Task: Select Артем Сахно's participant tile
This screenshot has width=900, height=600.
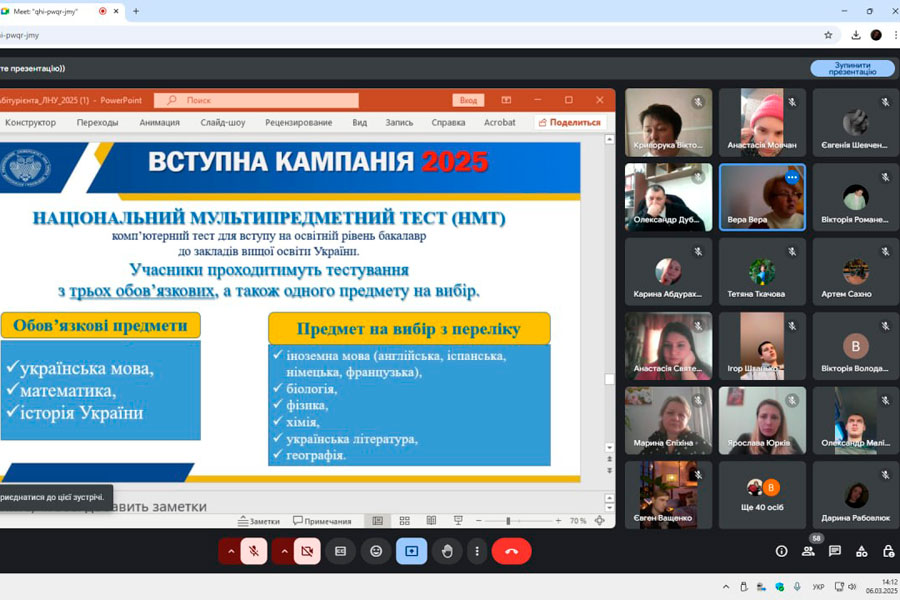Action: (x=855, y=272)
